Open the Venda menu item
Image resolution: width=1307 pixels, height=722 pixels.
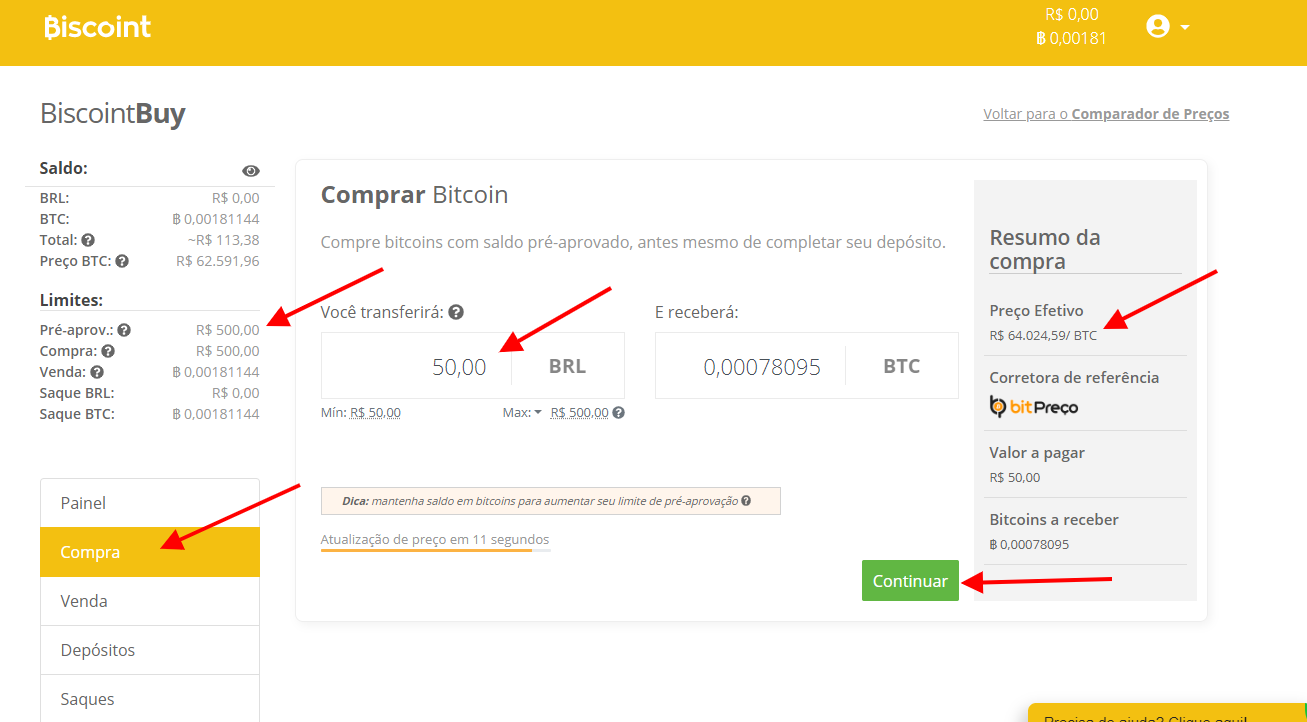(150, 601)
